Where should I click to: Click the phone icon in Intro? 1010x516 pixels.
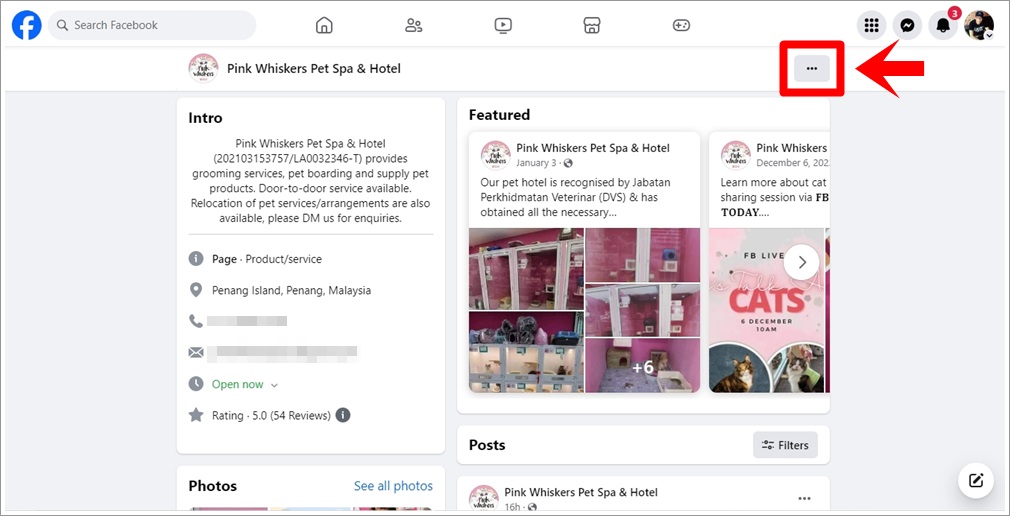pyautogui.click(x=196, y=321)
